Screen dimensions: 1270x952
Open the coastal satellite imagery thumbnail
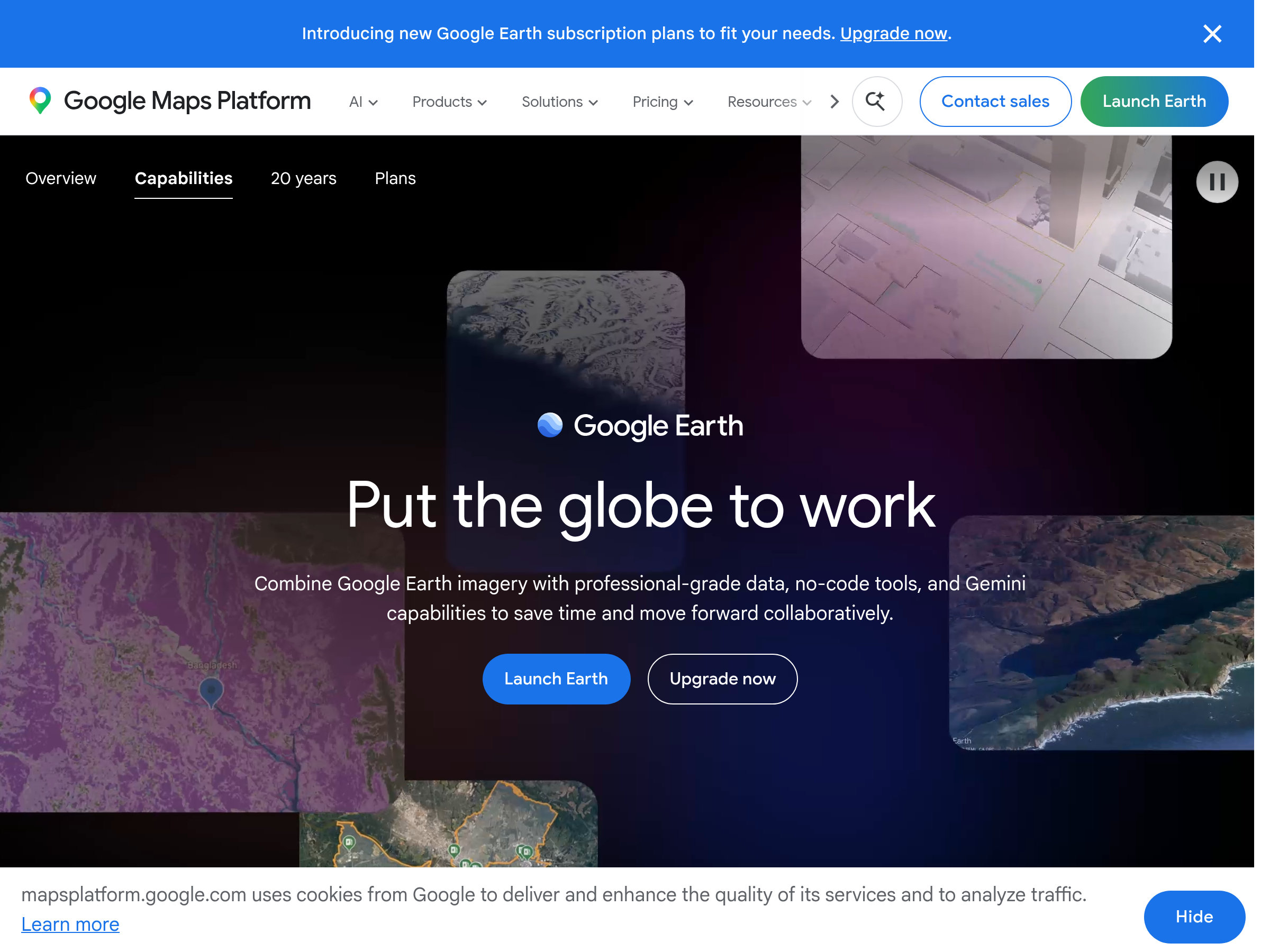click(x=1101, y=633)
